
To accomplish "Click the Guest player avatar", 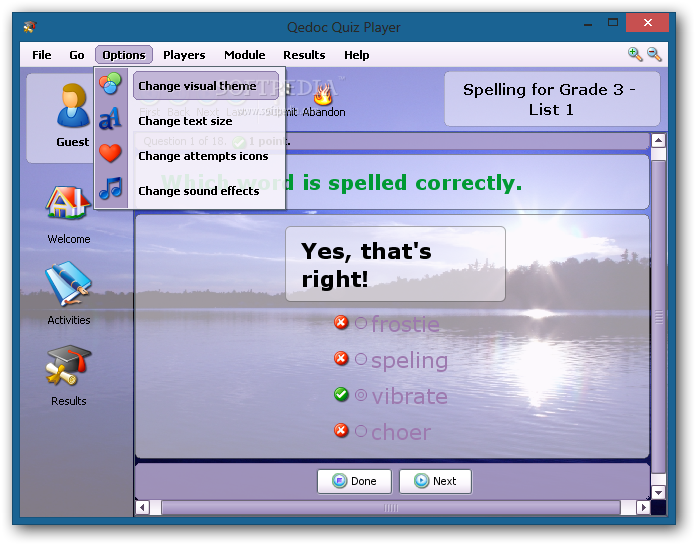I will point(72,107).
